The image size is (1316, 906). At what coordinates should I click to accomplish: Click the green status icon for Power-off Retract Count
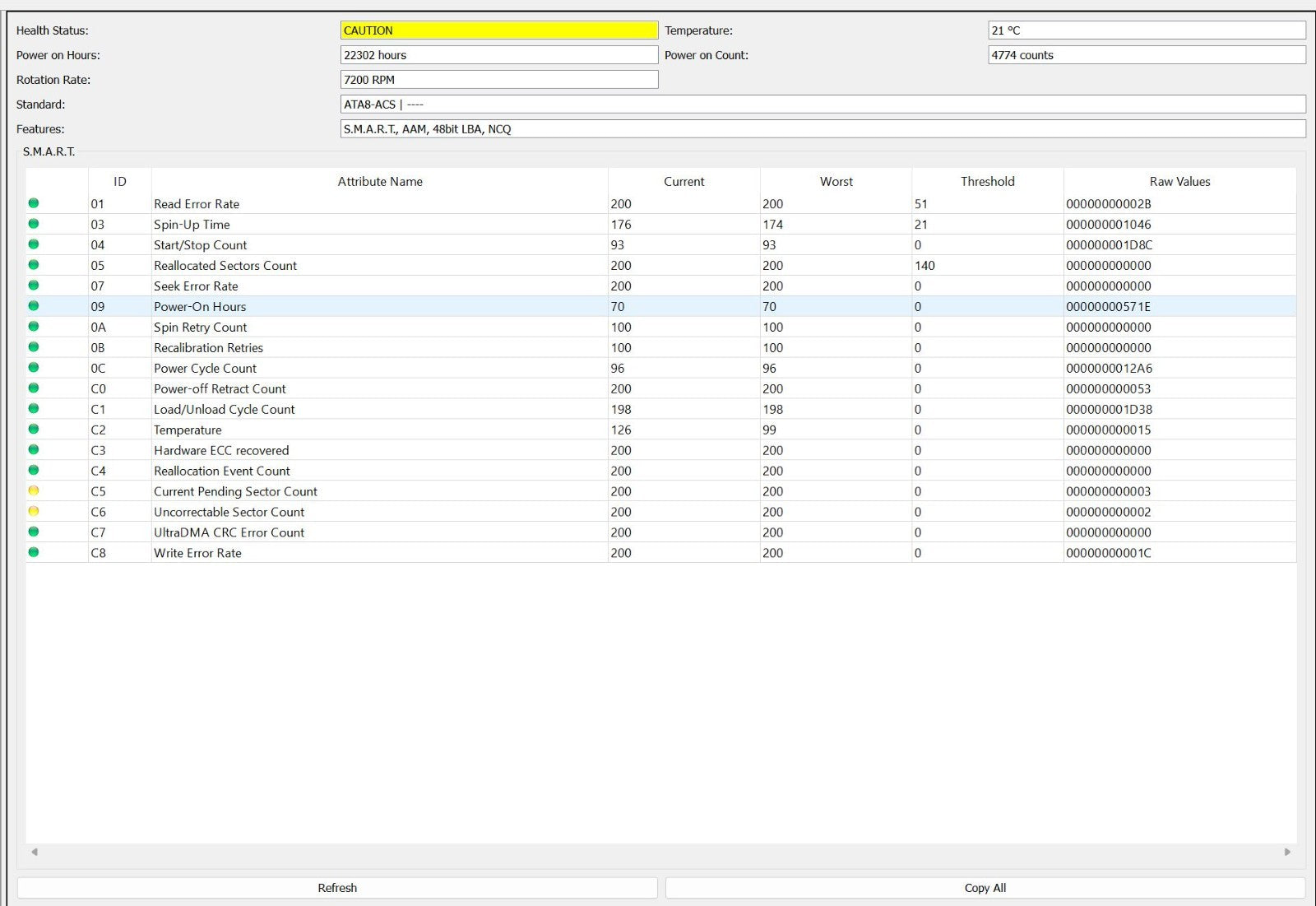pyautogui.click(x=34, y=388)
